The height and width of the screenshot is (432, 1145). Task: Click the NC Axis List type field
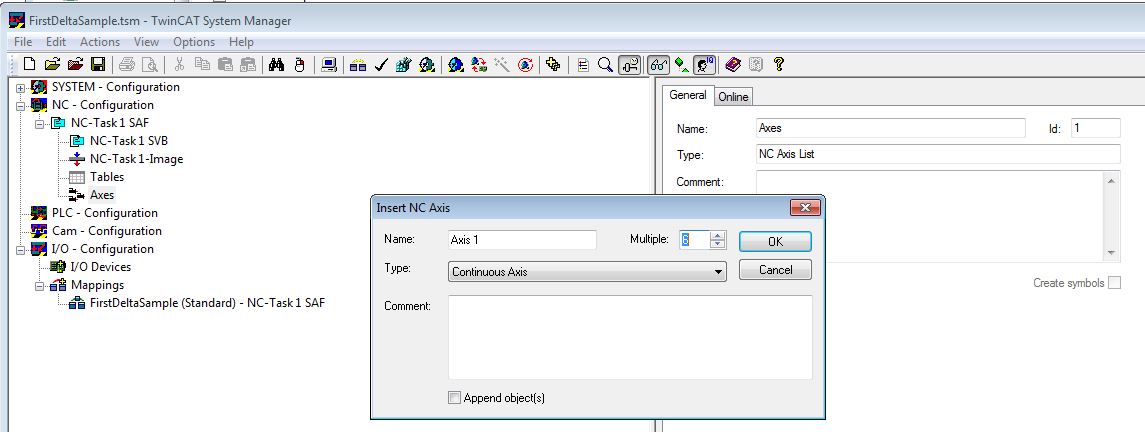click(938, 154)
